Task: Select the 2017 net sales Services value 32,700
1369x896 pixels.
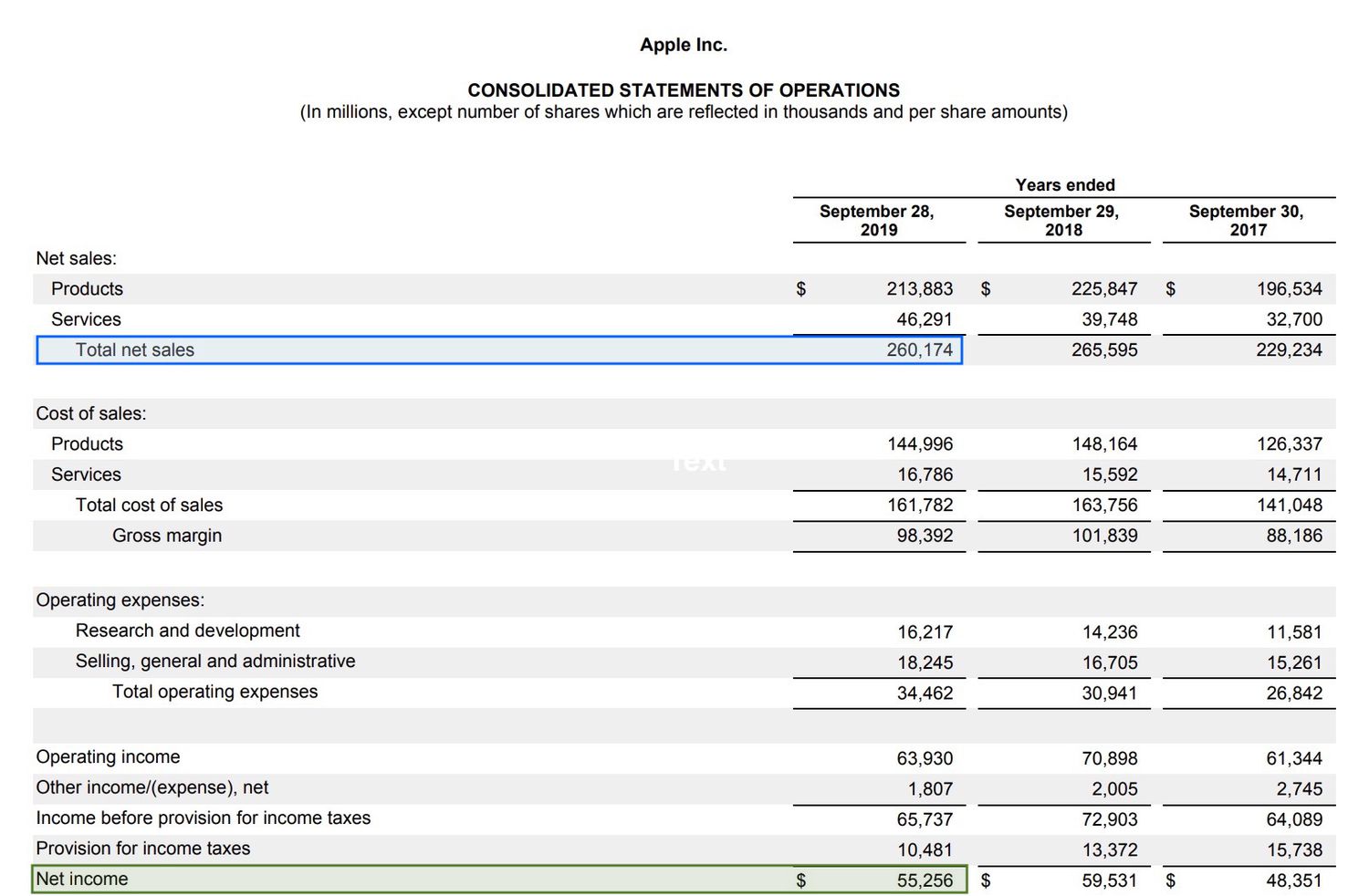Action: click(x=1294, y=320)
